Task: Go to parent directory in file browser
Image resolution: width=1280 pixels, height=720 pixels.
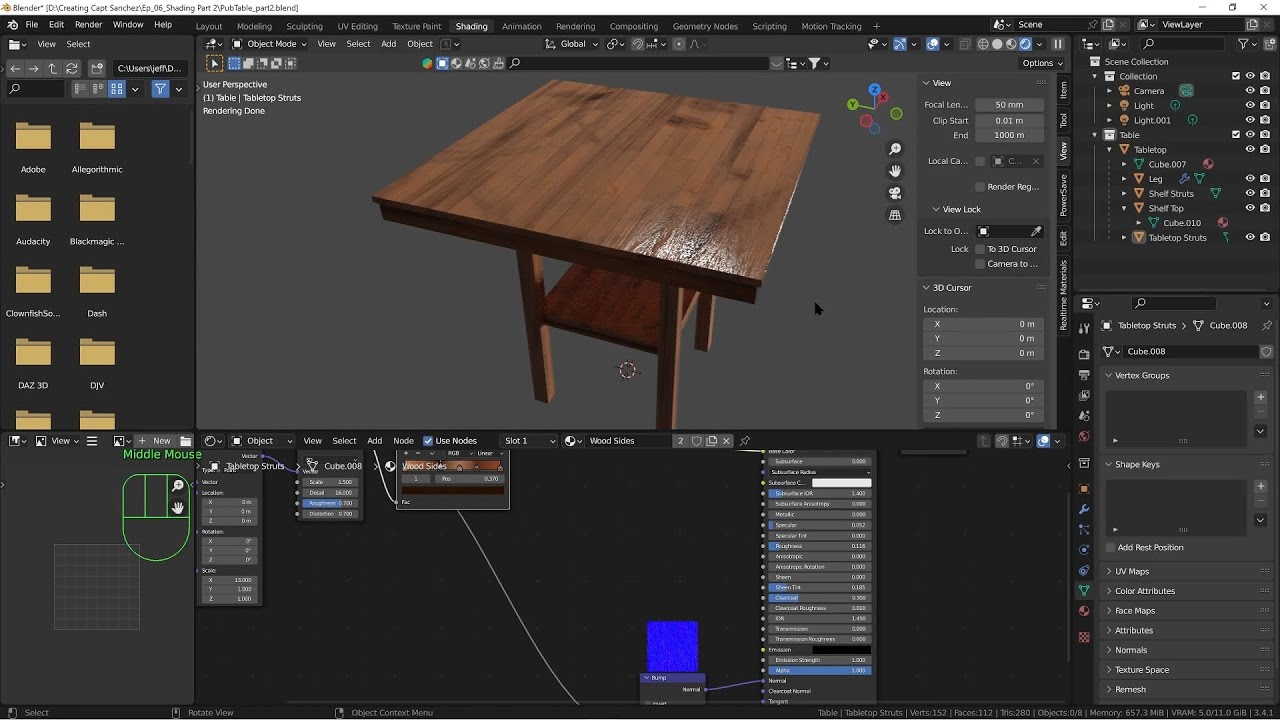Action: 53,68
